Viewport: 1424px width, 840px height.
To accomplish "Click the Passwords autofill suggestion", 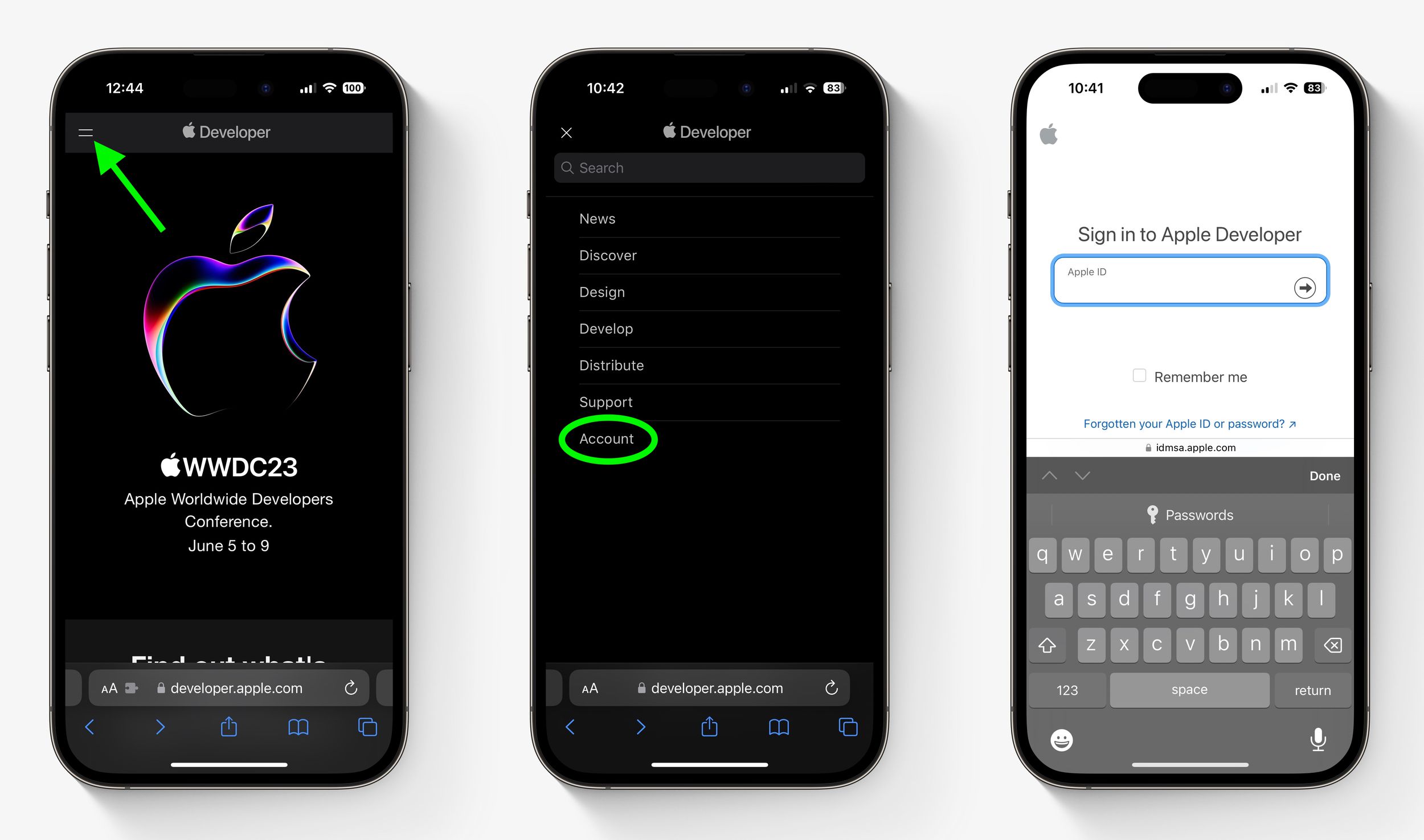I will 1191,514.
